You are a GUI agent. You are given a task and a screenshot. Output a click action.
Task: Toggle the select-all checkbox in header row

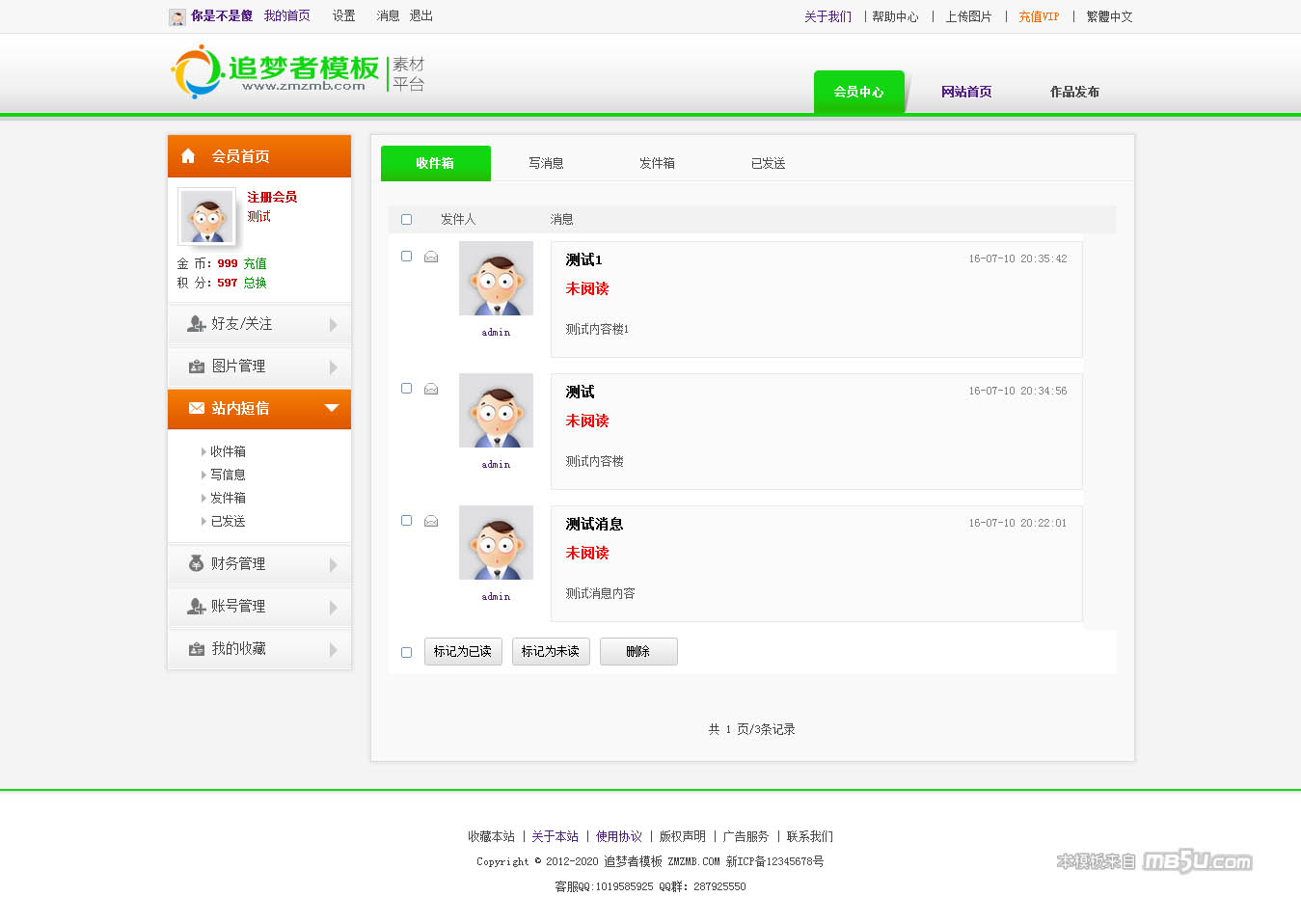(x=406, y=219)
